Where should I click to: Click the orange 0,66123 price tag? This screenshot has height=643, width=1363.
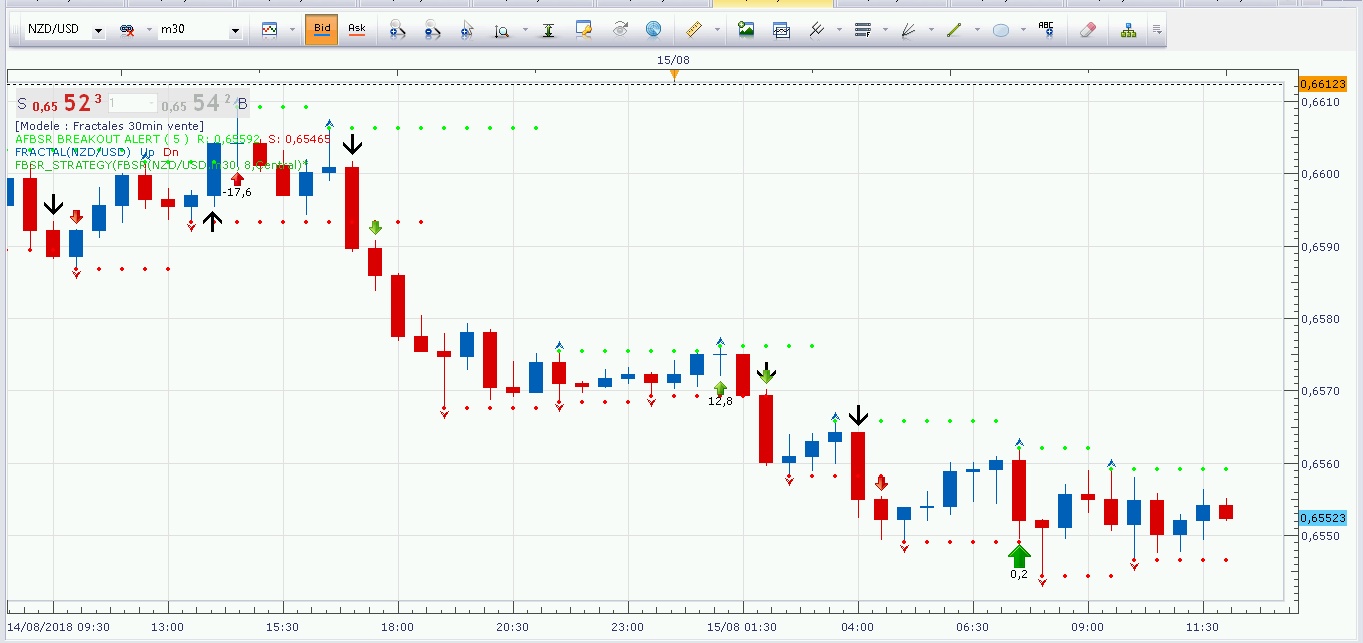(x=1323, y=85)
